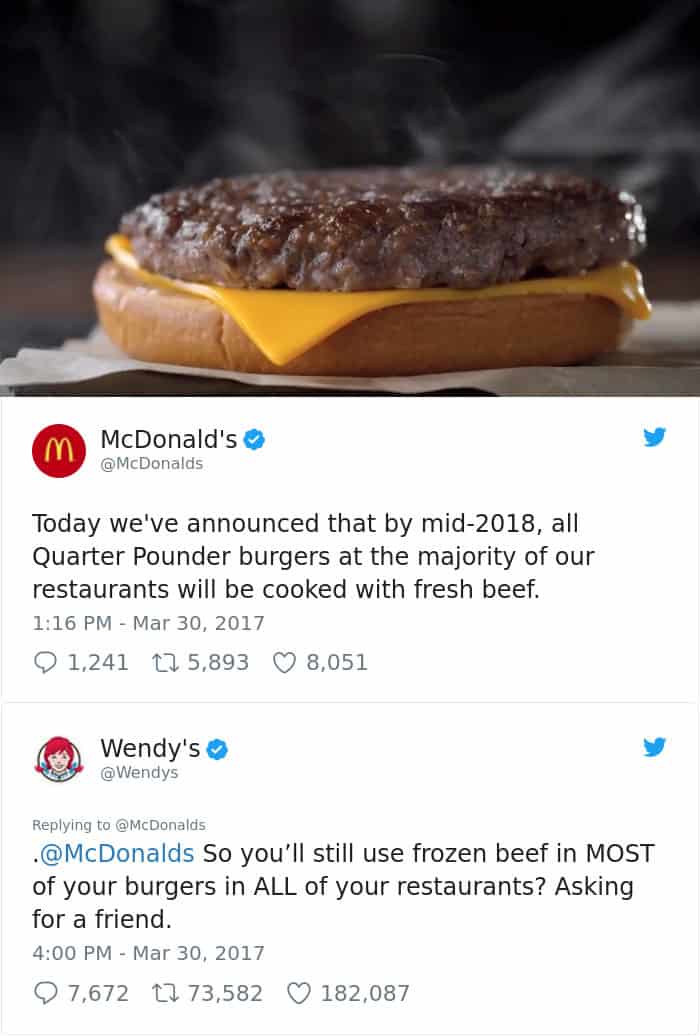Like the Wendy's tweet with 182,087 likes
Image resolution: width=700 pixels, height=1036 pixels.
point(299,992)
